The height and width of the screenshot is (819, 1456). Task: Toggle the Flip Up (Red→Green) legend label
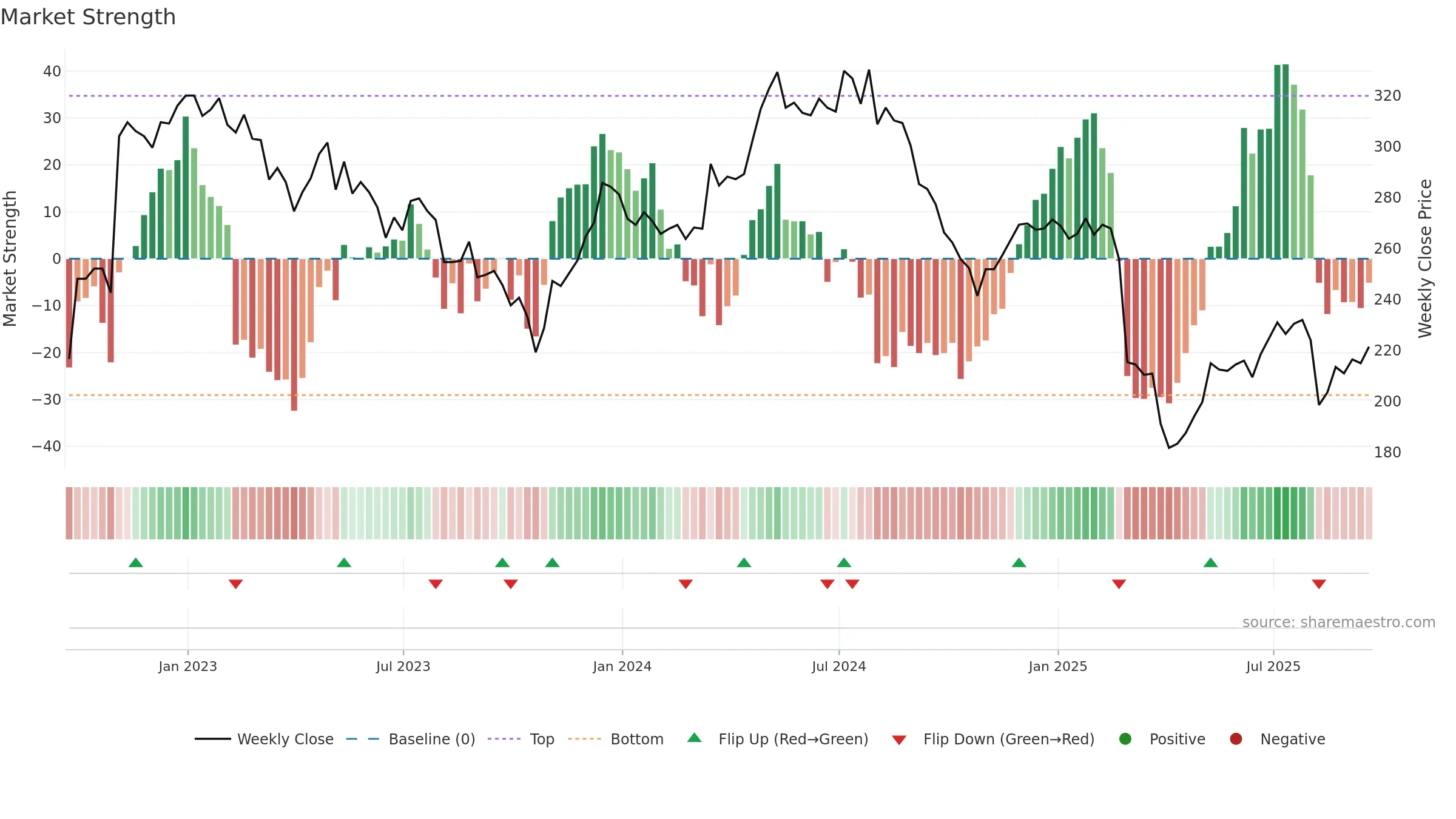tap(794, 740)
